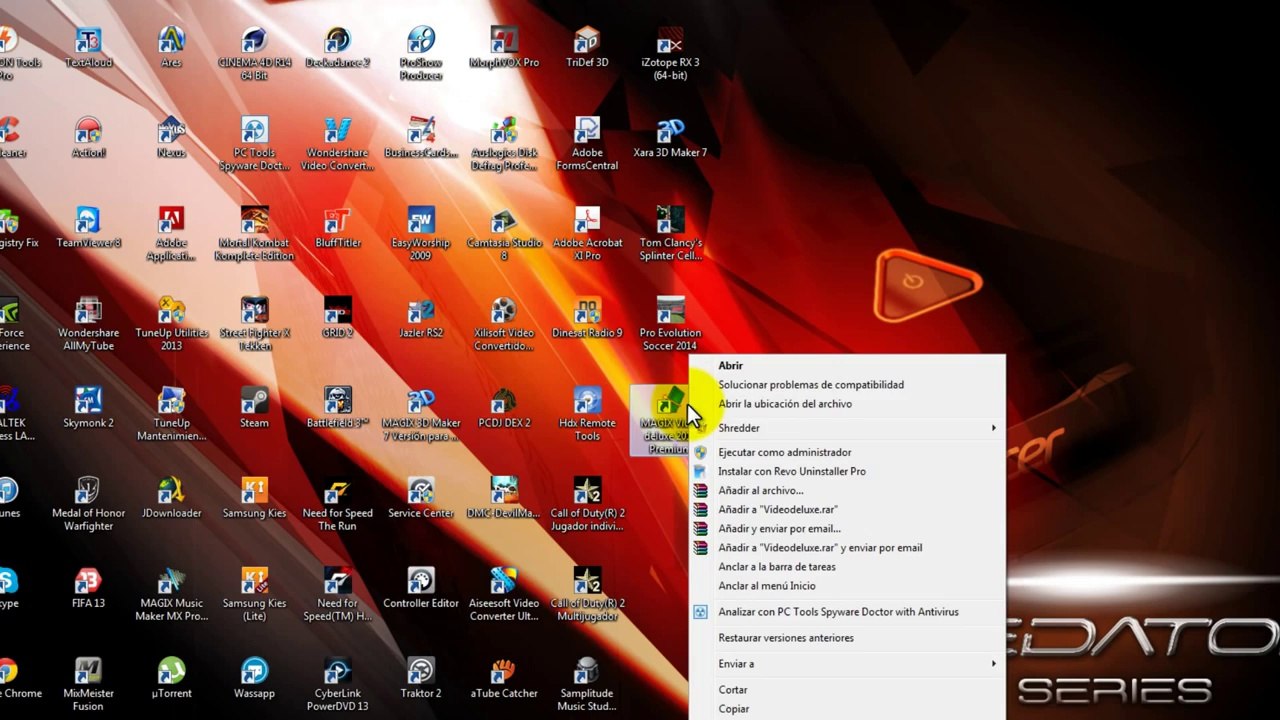Viewport: 1280px width, 720px height.
Task: Select the FIFA 13 desktop icon
Action: pos(88,588)
